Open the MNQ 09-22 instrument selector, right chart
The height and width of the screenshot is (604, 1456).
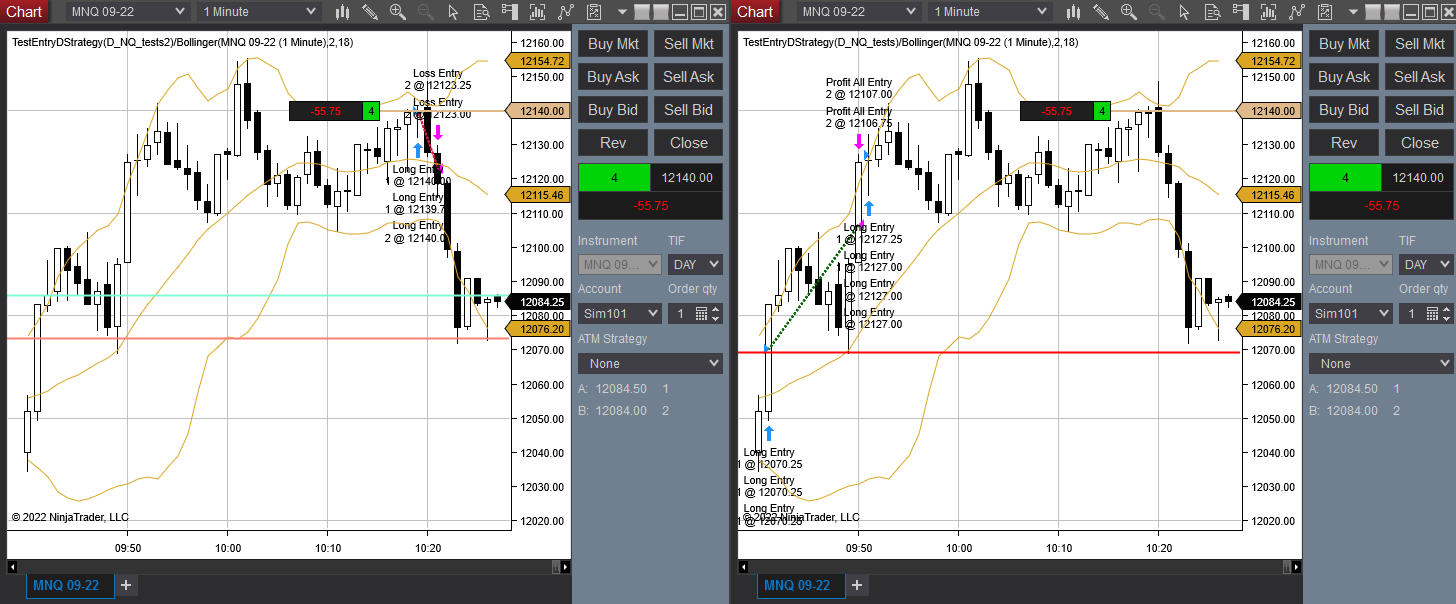pos(858,12)
